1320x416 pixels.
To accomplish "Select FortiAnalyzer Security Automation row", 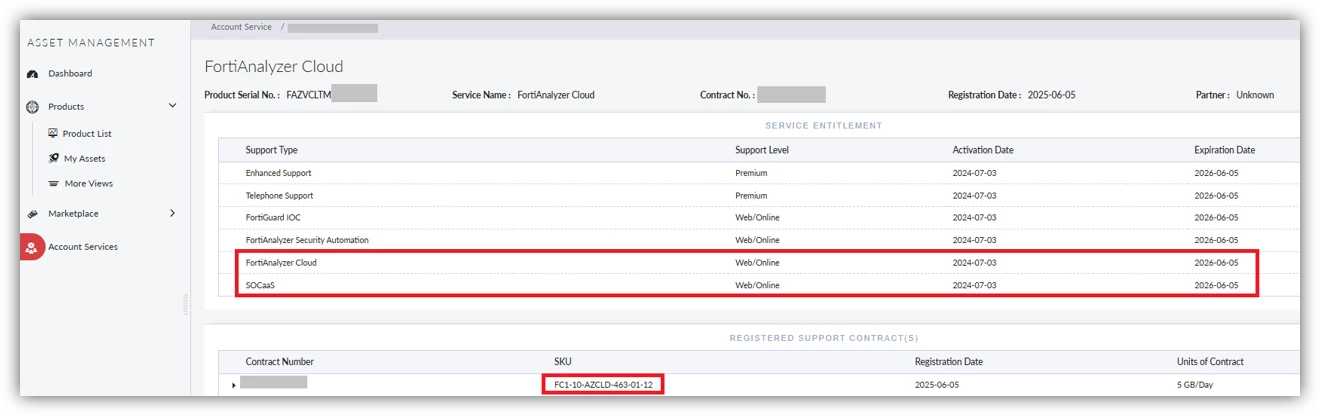I will click(760, 240).
